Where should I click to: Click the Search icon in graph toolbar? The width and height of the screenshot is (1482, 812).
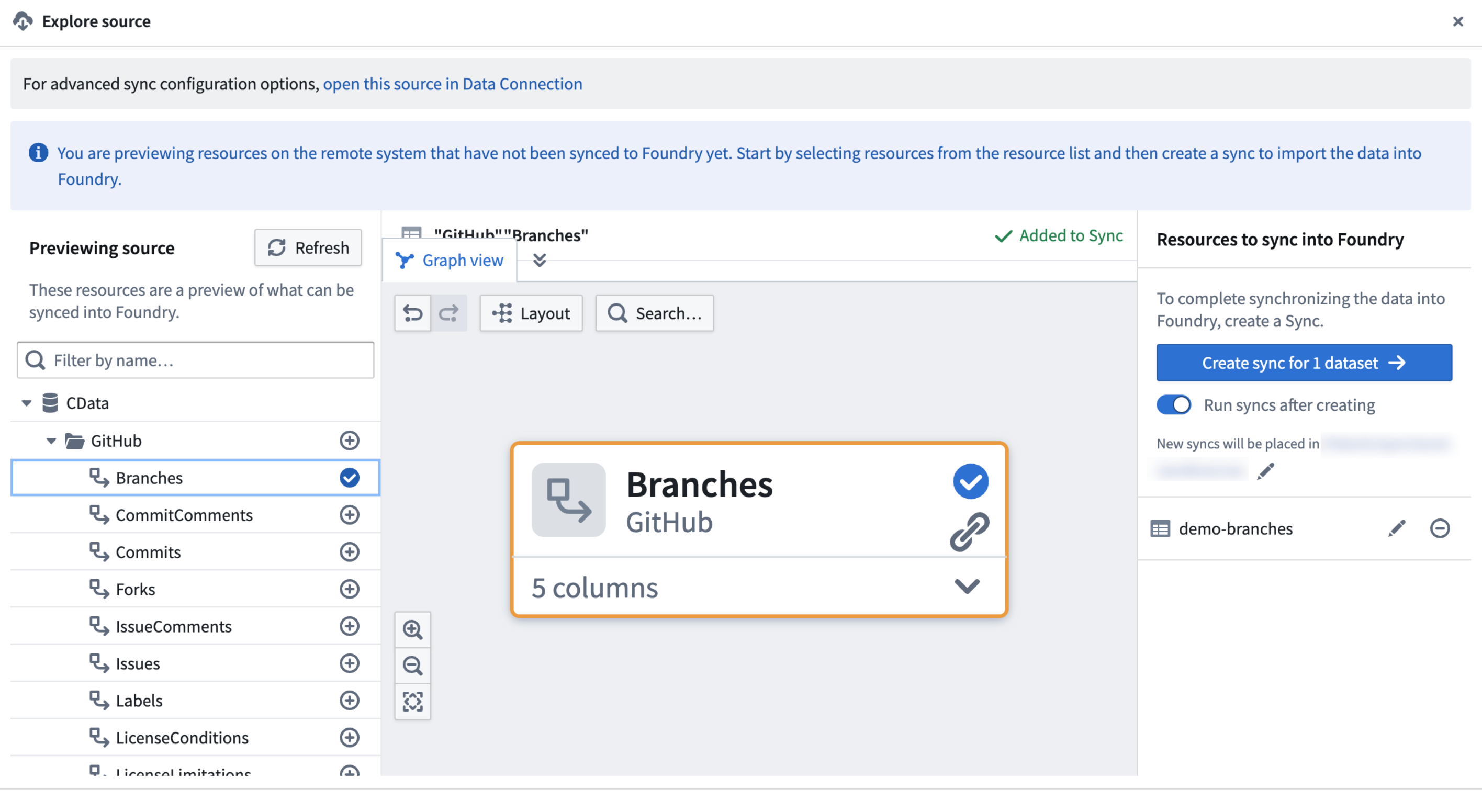coord(617,312)
